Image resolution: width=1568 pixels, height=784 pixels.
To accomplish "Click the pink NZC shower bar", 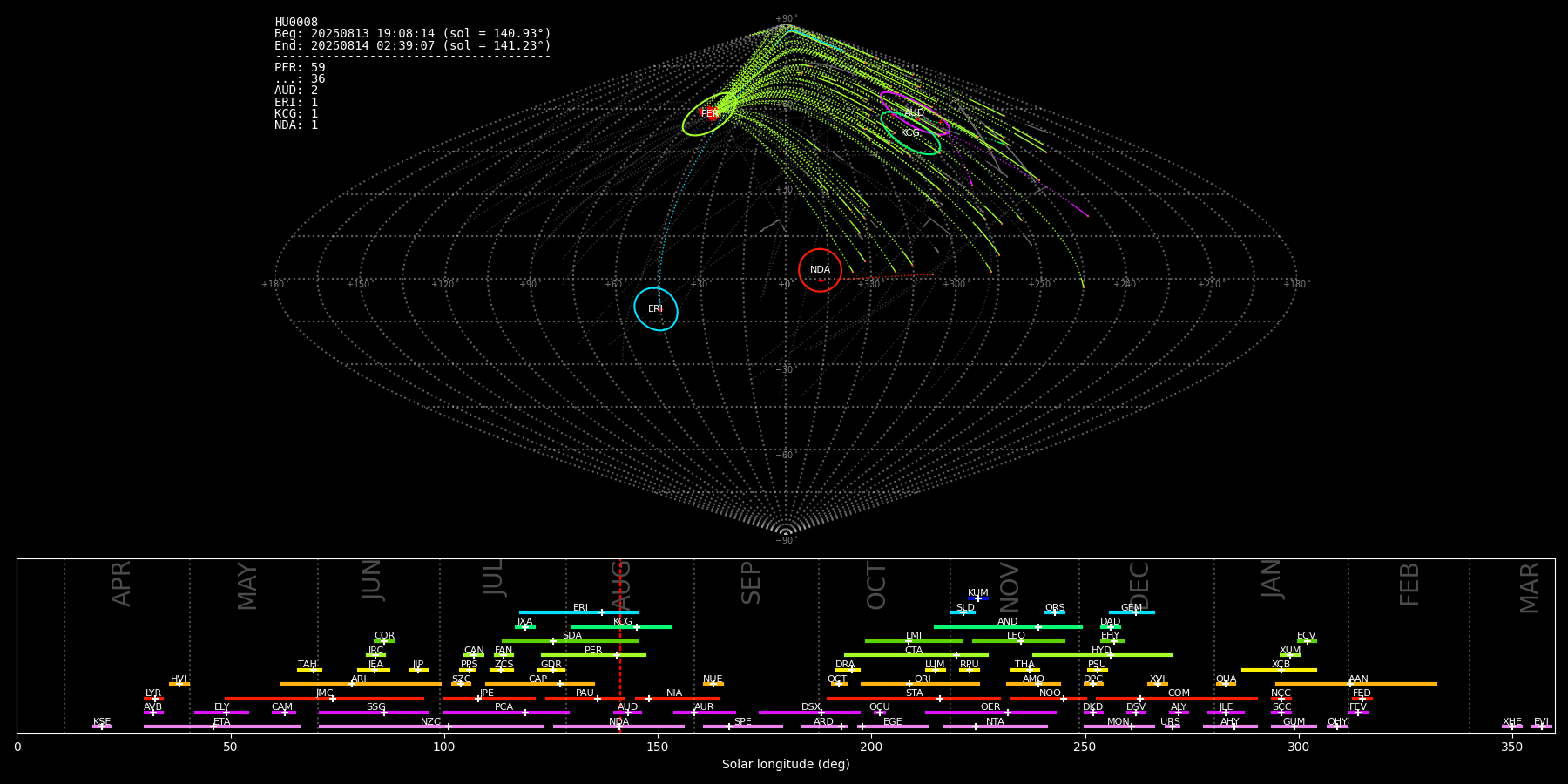I will click(431, 727).
